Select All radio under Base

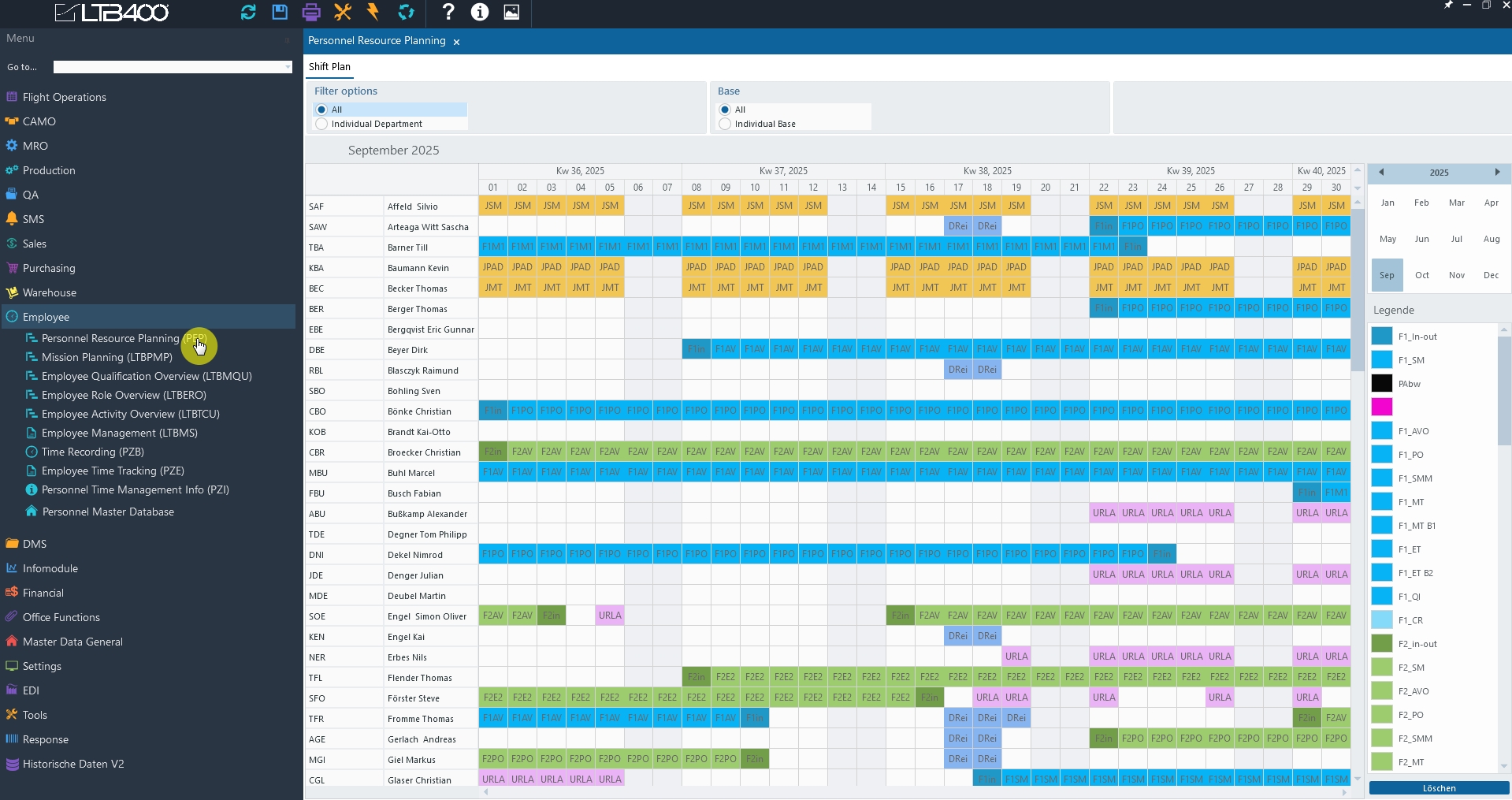coord(725,110)
